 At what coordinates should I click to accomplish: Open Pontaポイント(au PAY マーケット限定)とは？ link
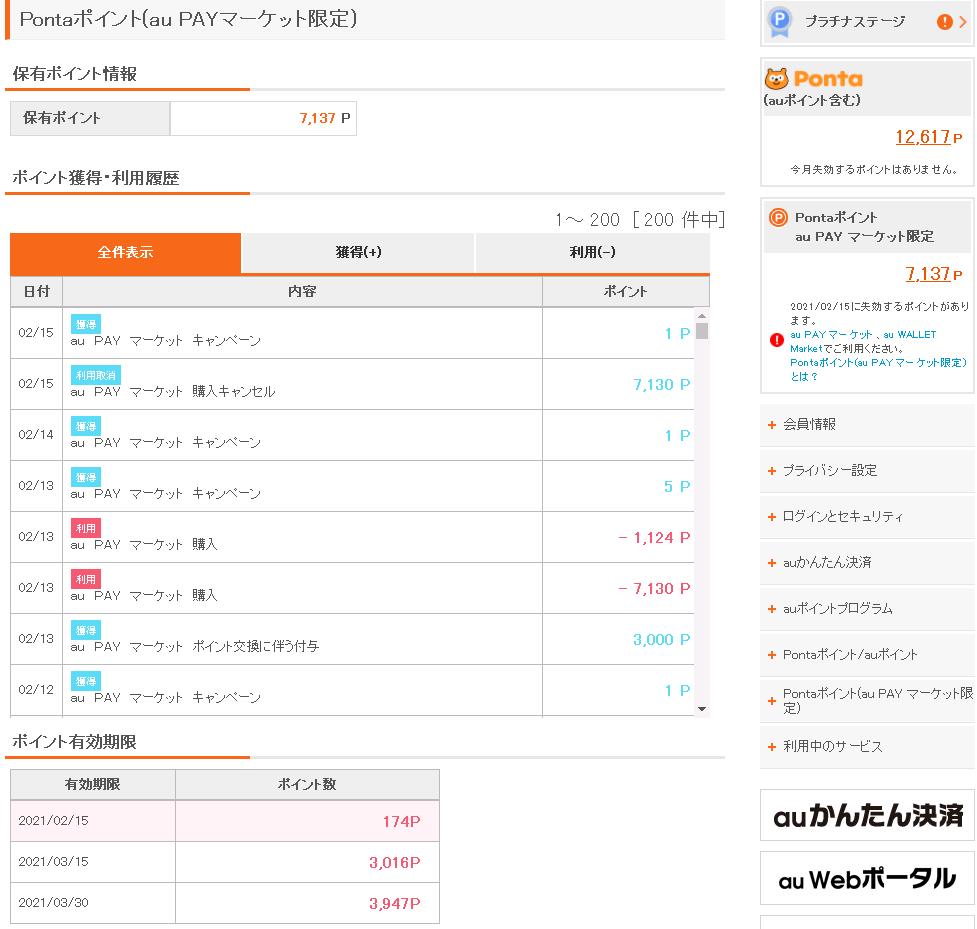[x=878, y=369]
